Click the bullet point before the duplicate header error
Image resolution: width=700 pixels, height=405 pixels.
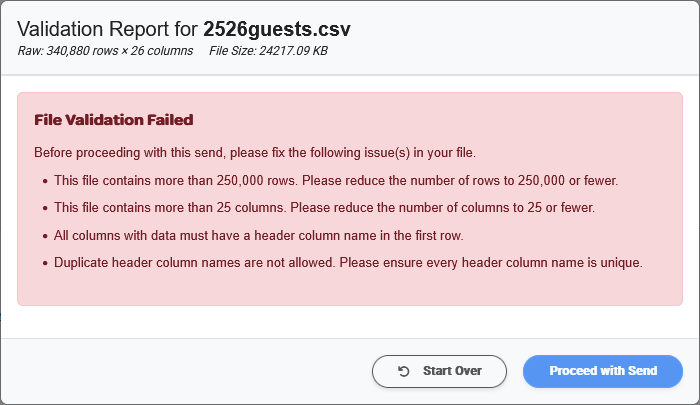click(x=45, y=264)
